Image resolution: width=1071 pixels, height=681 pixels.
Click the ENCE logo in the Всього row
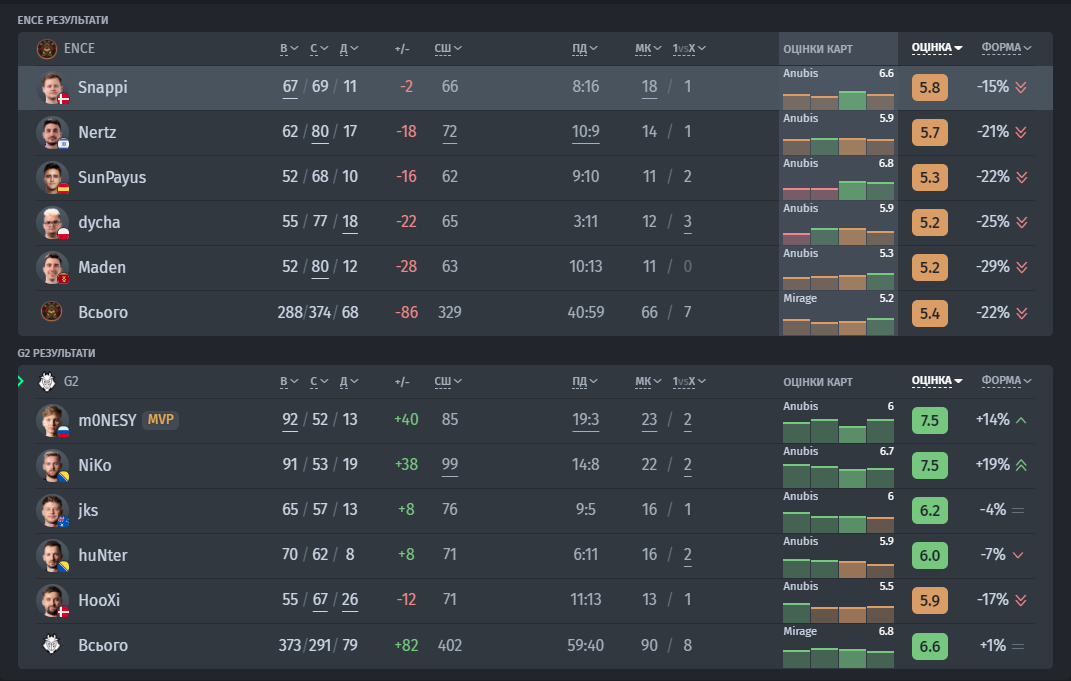(x=51, y=312)
